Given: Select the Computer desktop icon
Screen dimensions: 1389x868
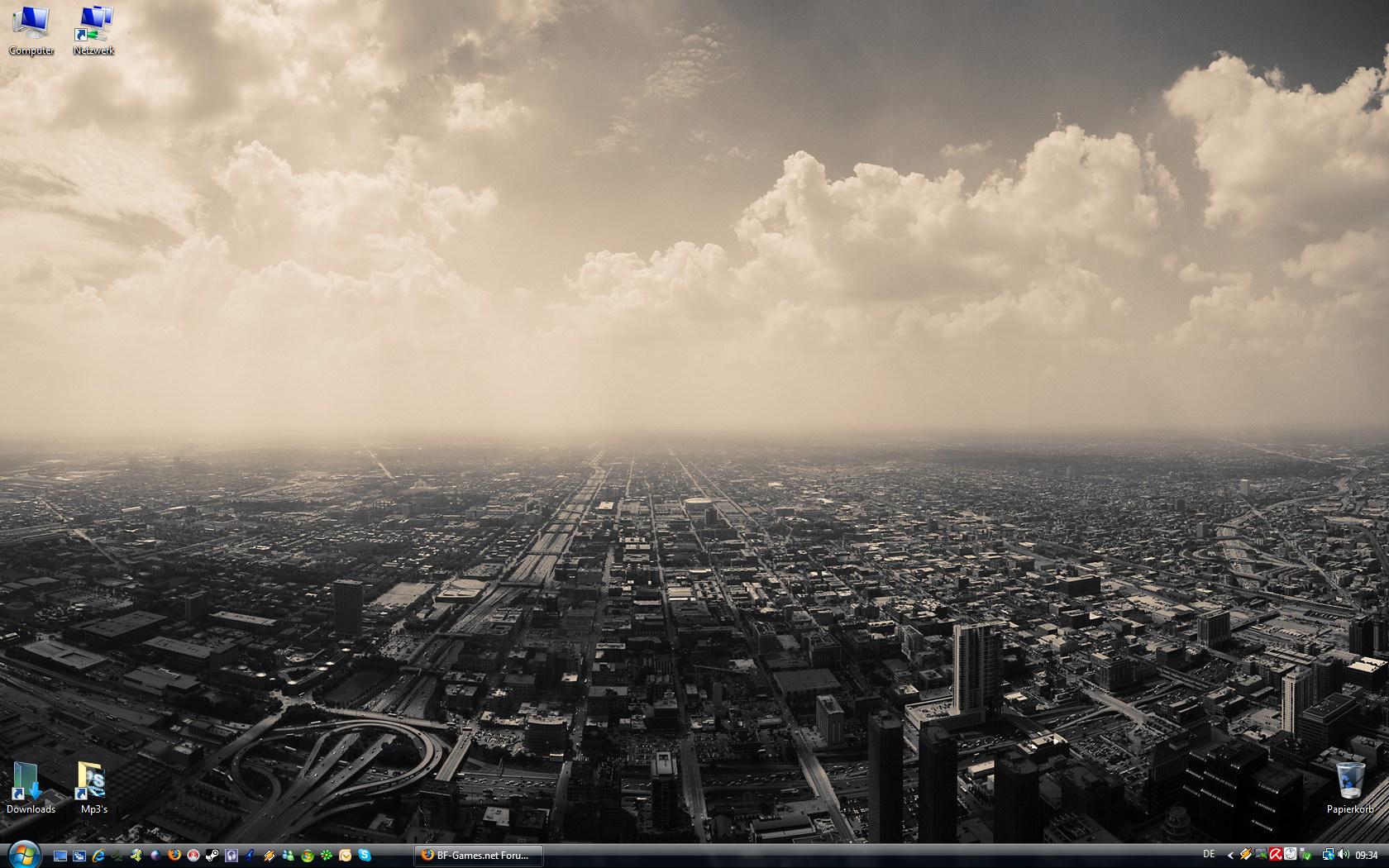Looking at the screenshot, I should 31,31.
